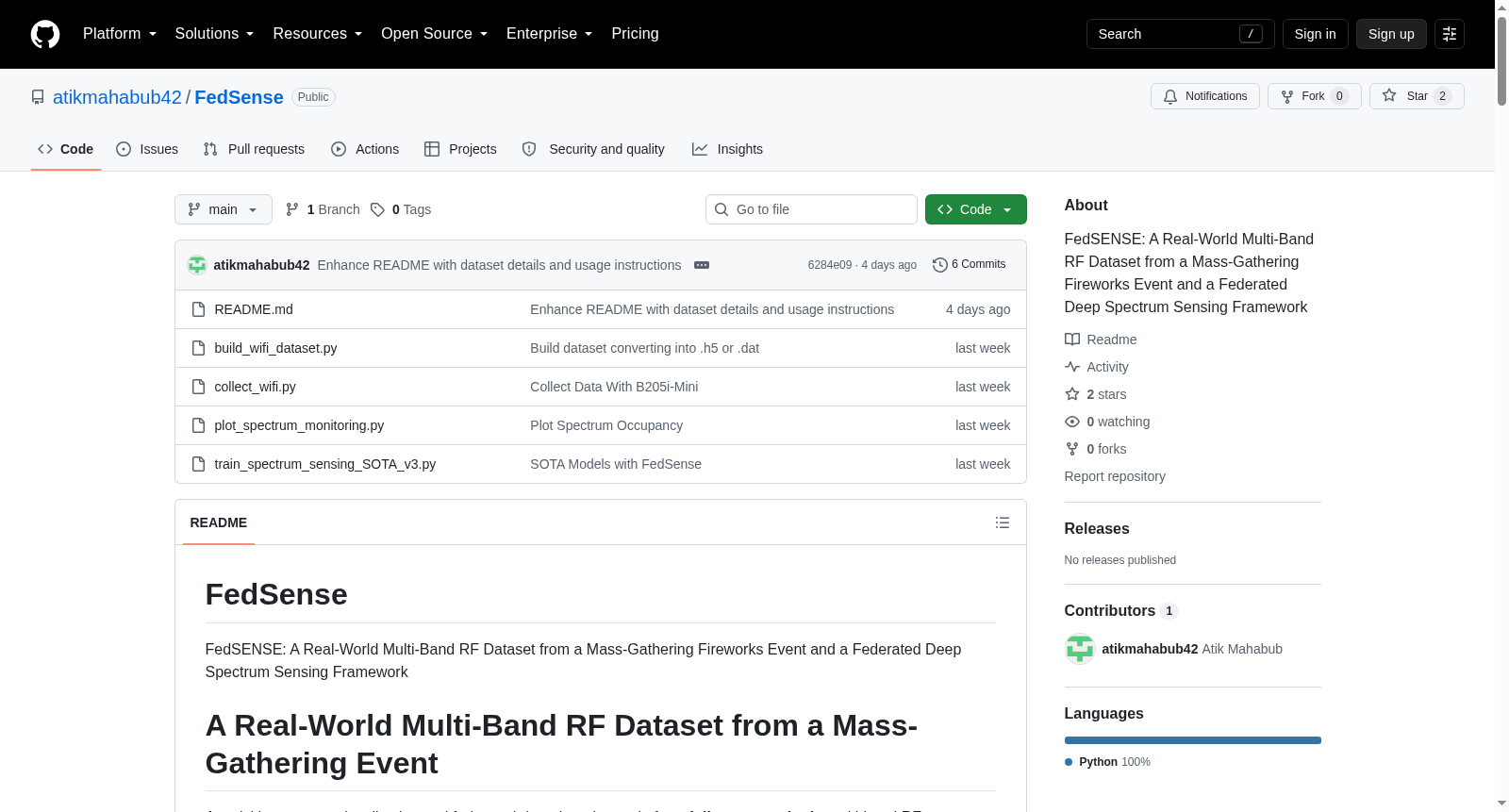Open the FedSense repository name link
Screen dimensions: 1509x812
pyautogui.click(x=239, y=97)
